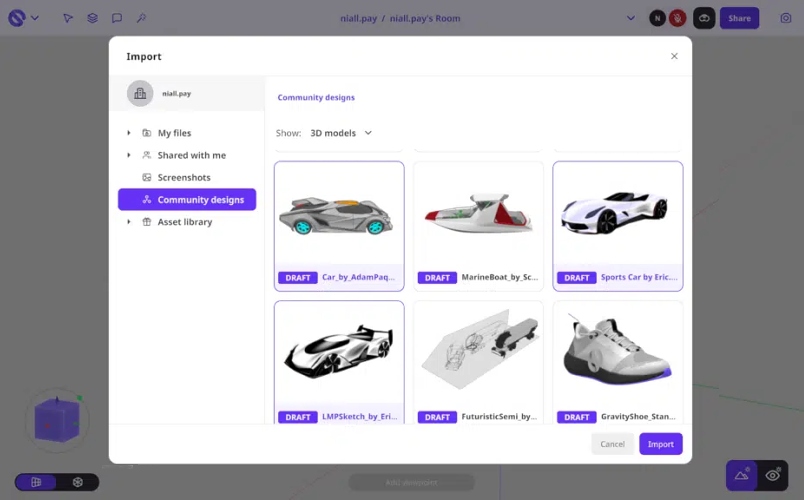Viewport: 804px width, 500px height.
Task: Expand the dropdown arrow beside the logo
Action: (x=35, y=18)
